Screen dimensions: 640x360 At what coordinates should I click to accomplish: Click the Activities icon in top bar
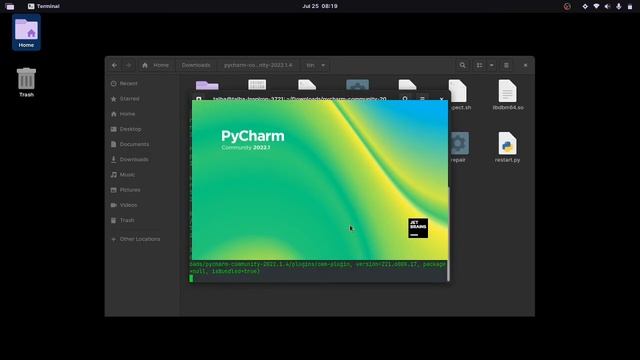pyautogui.click(x=10, y=6)
